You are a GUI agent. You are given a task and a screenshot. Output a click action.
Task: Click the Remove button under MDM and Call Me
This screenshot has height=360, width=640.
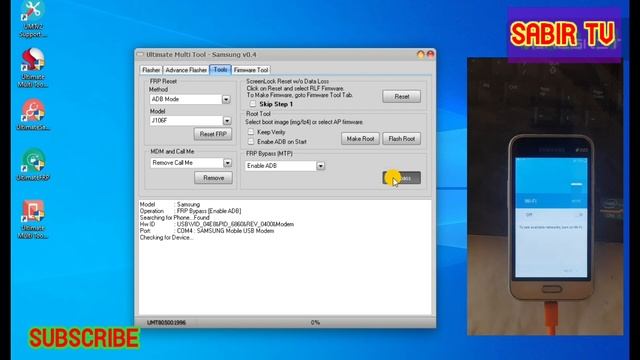coord(213,178)
